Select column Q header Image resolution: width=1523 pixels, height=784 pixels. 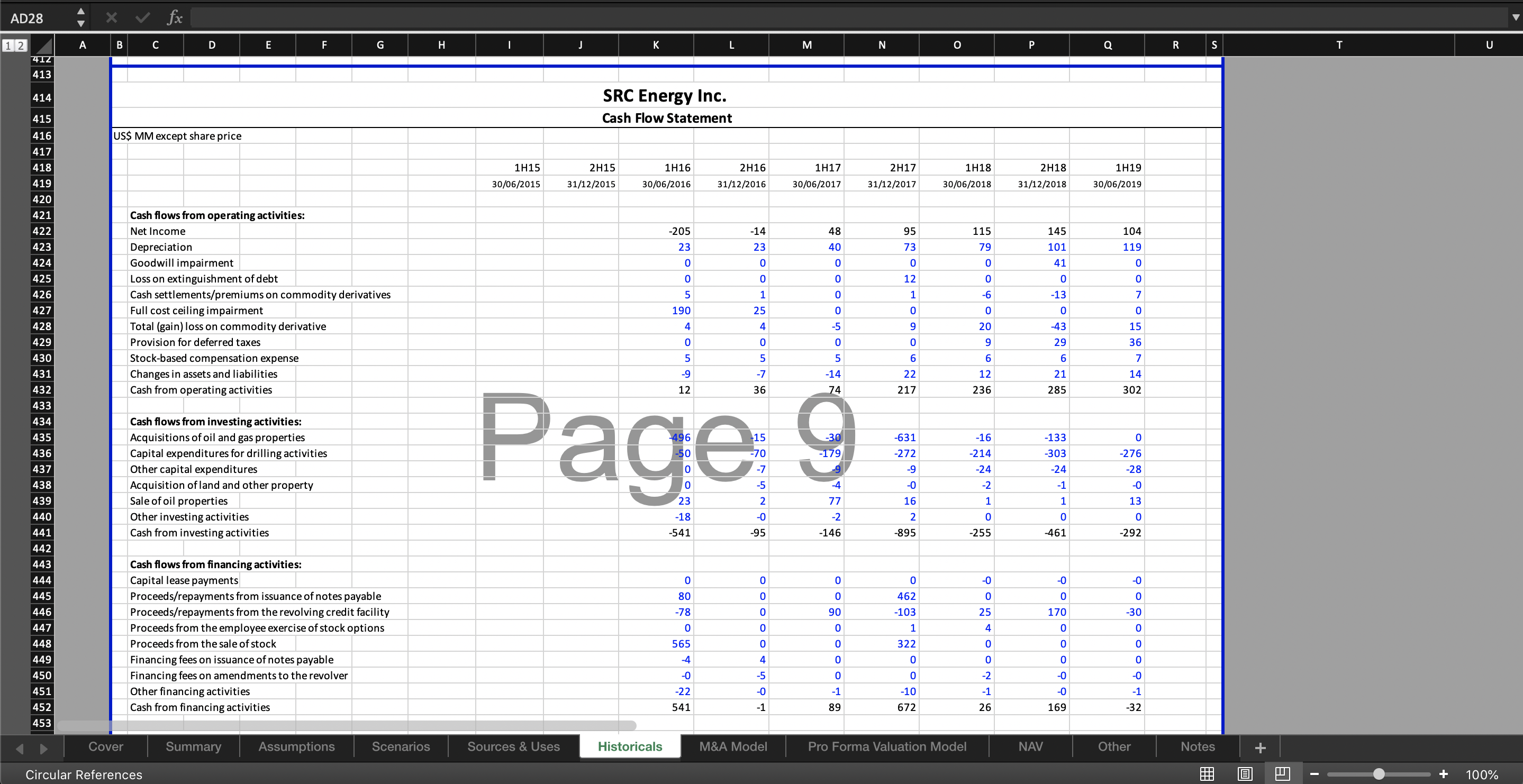click(1108, 45)
